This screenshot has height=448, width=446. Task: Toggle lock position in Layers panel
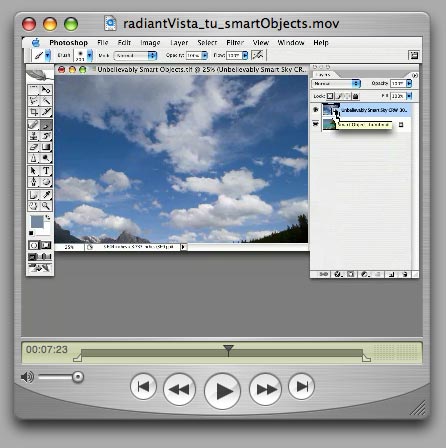coord(347,96)
